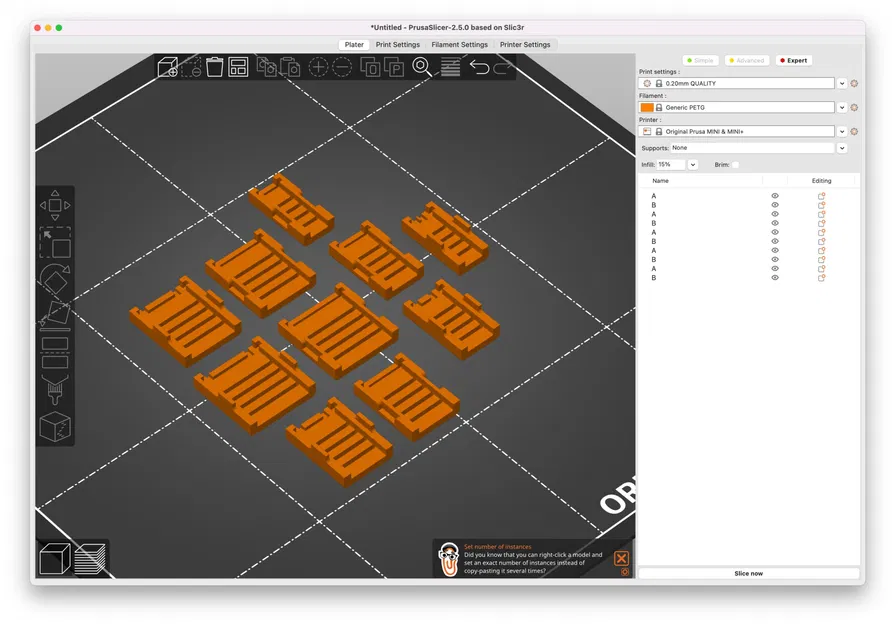Open the 0.20mm QUALITY preset combo box
Image resolution: width=895 pixels, height=625 pixels.
coord(736,83)
